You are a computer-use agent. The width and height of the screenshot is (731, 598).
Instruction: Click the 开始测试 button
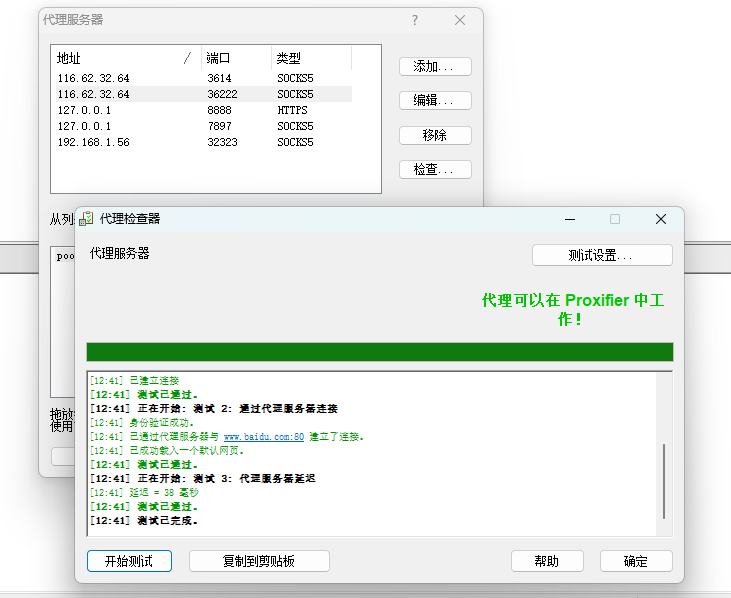129,561
